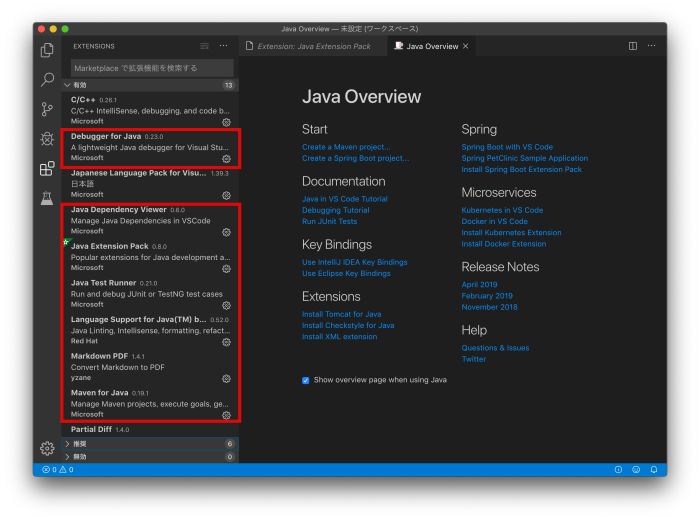The image size is (700, 520).
Task: Select the Java Overview tab
Action: pos(431,46)
